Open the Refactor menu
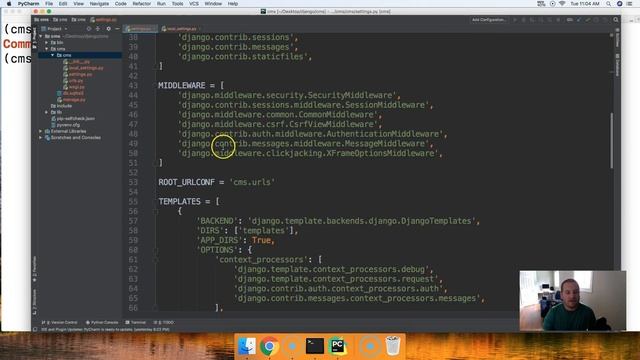This screenshot has height=360, width=640. [142, 4]
